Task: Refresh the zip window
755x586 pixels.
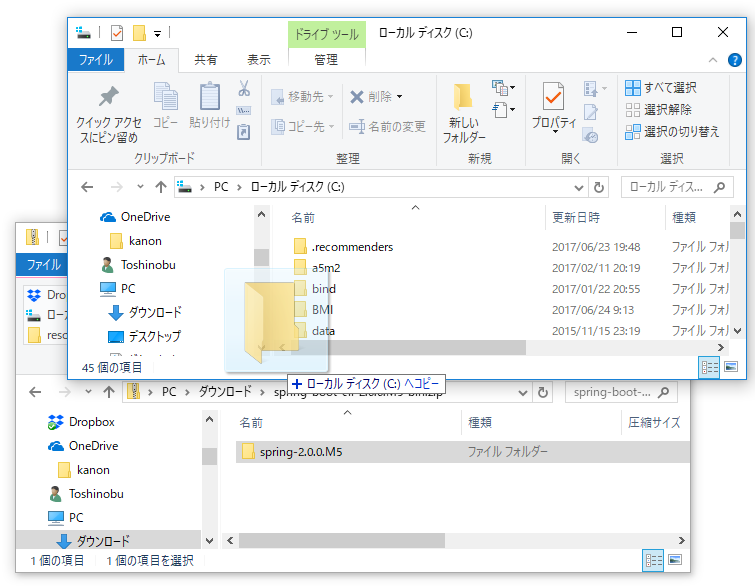Action: click(543, 392)
